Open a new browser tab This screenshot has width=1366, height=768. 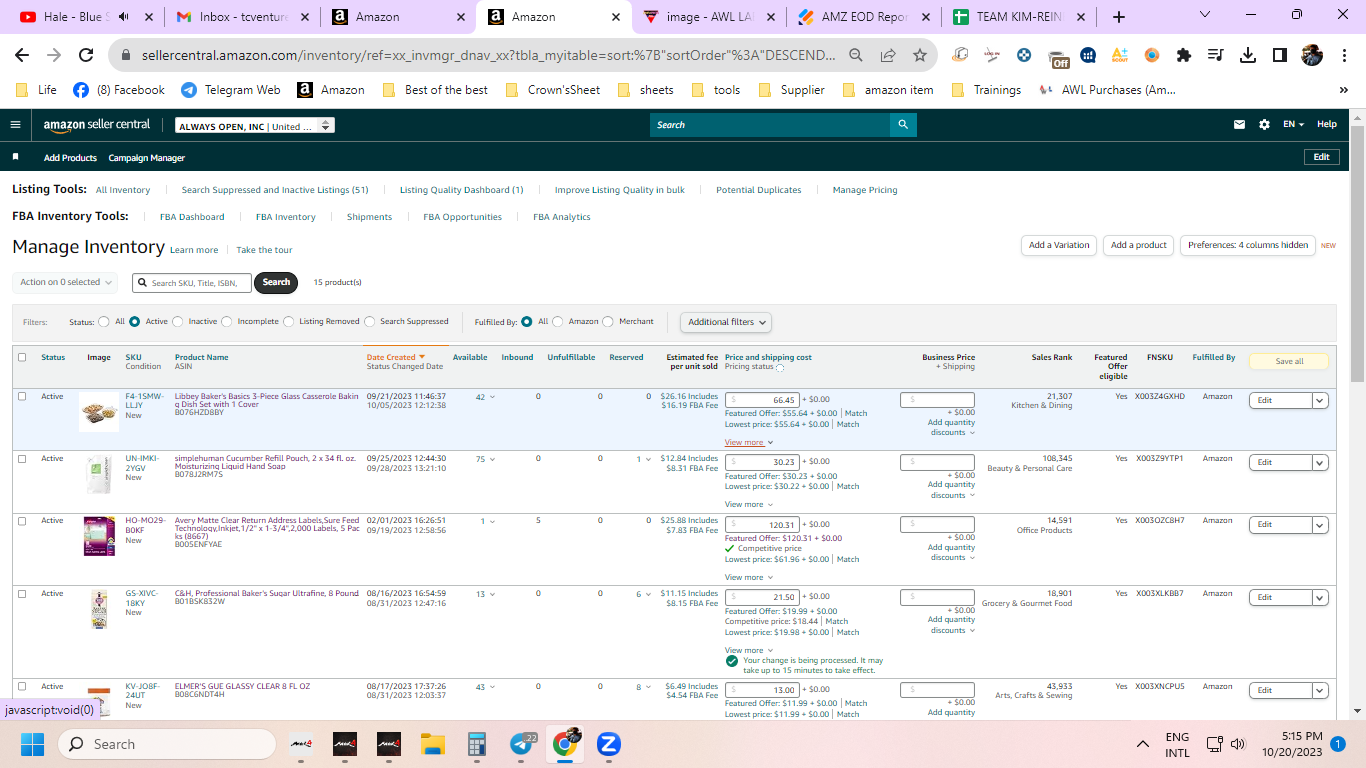point(1119,17)
